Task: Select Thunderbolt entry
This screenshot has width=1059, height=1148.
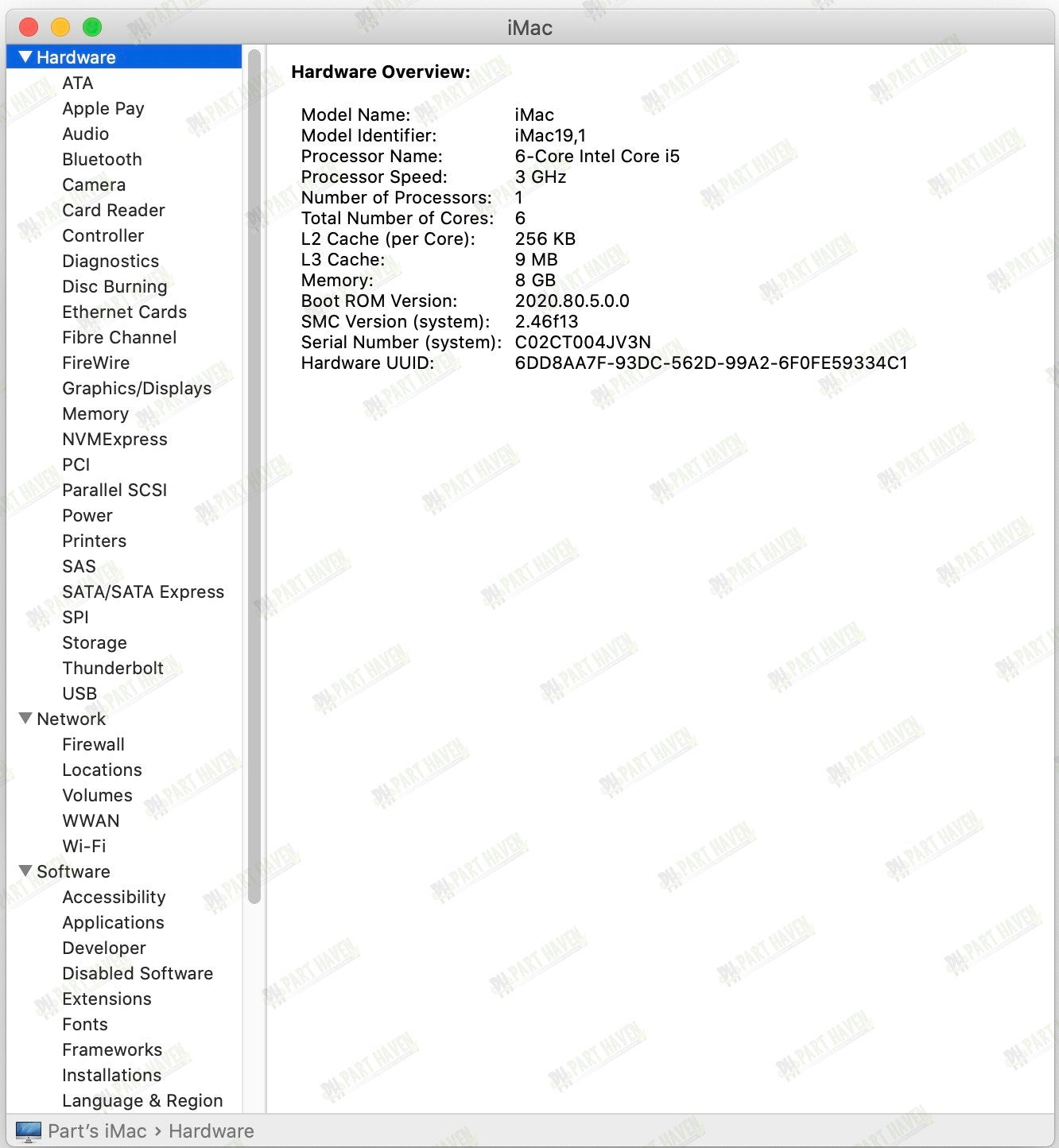Action: (113, 668)
